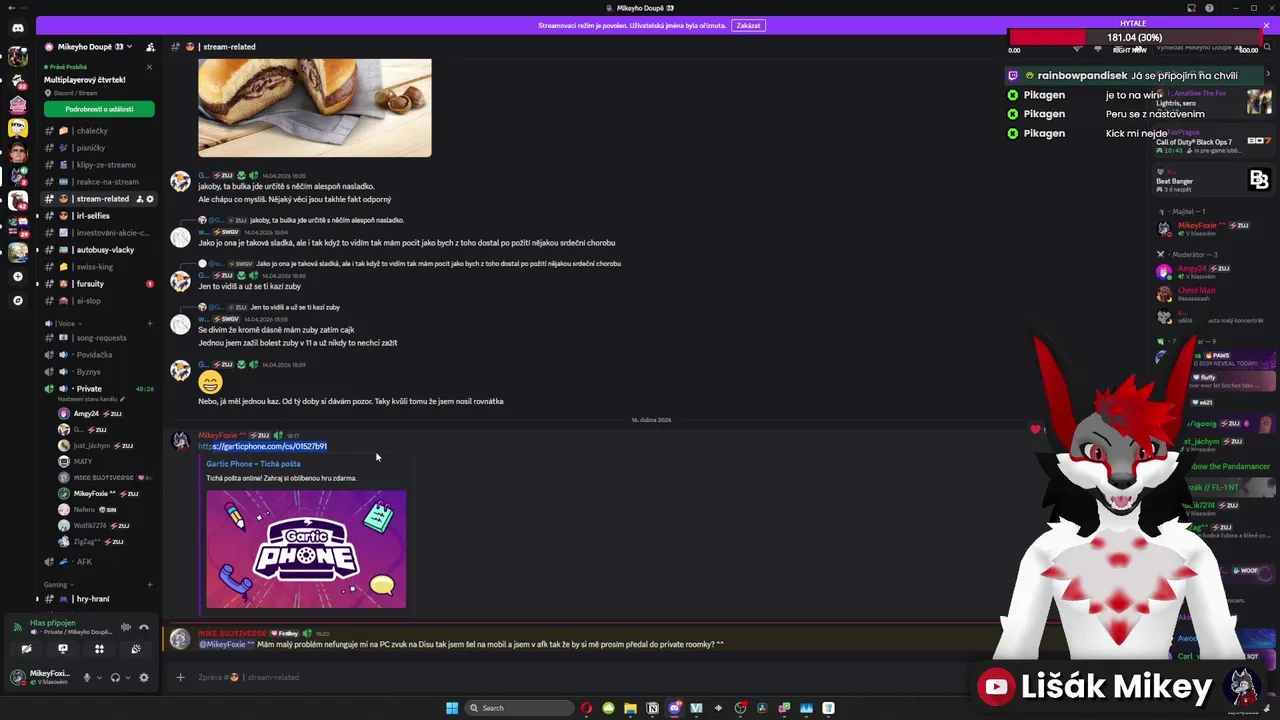Click the Gartic Phone preview thumbnail
This screenshot has width=1280, height=720.
pos(306,549)
